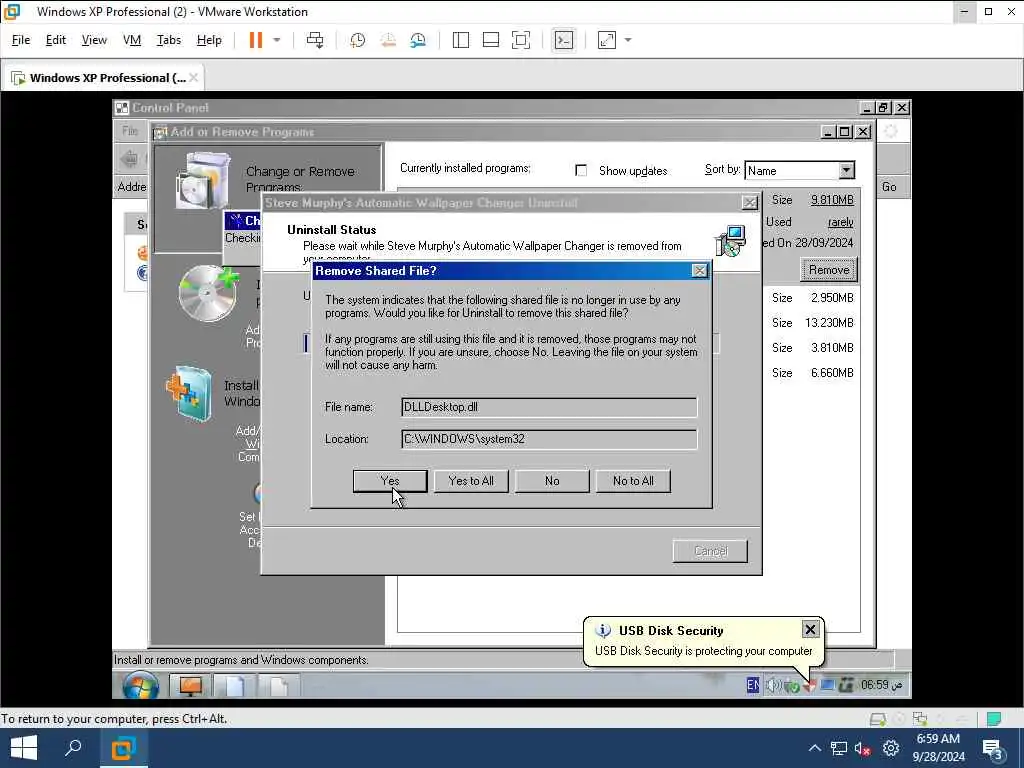Click the 13.230MB size entry
The height and width of the screenshot is (768, 1024).
pyautogui.click(x=829, y=323)
